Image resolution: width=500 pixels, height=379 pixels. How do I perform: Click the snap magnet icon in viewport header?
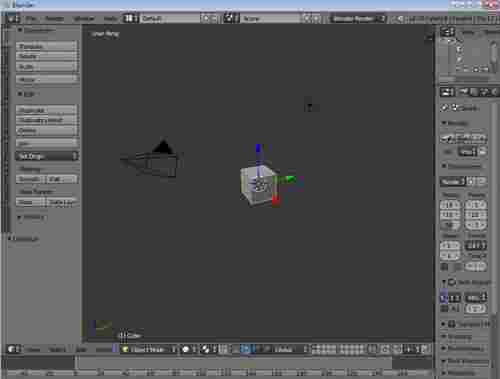[397, 349]
